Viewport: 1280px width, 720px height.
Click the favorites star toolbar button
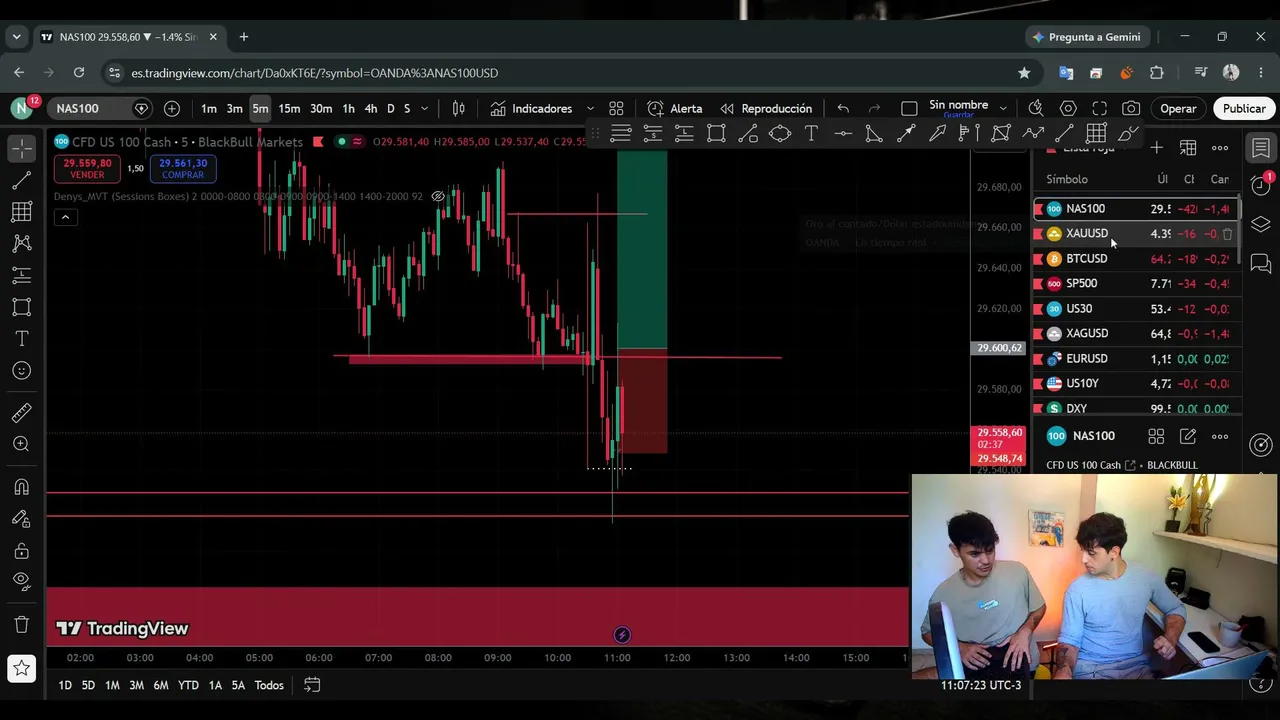coord(21,668)
